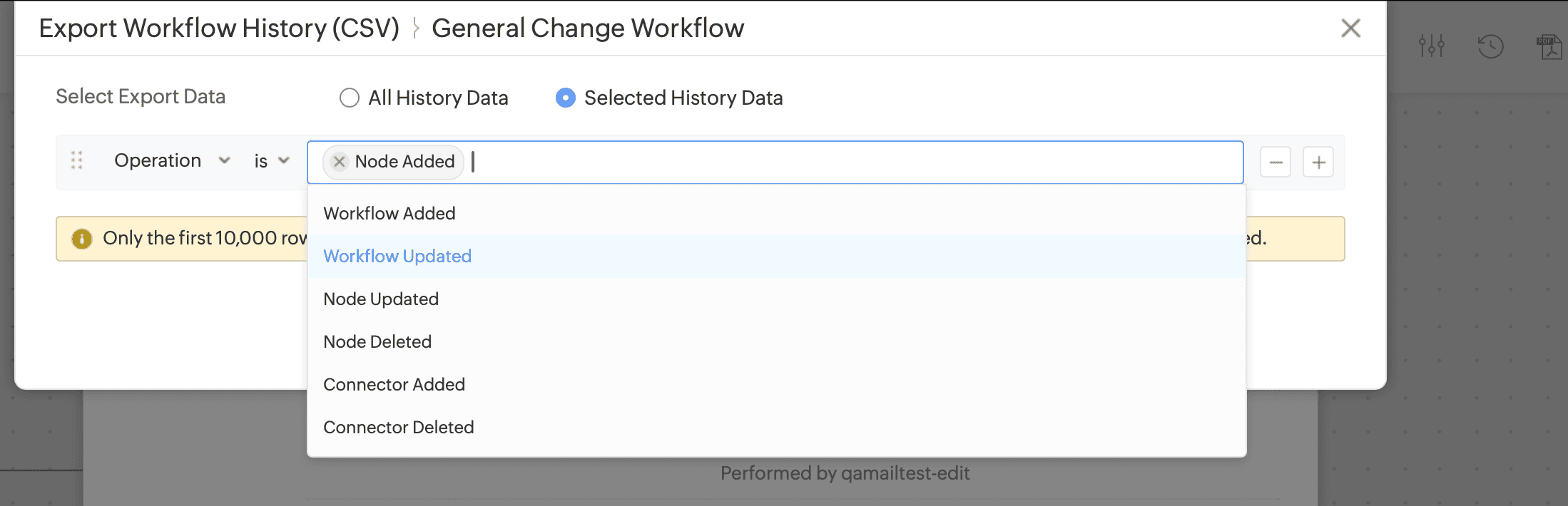Viewport: 1568px width, 506px height.
Task: Select Node Deleted option
Action: (377, 342)
